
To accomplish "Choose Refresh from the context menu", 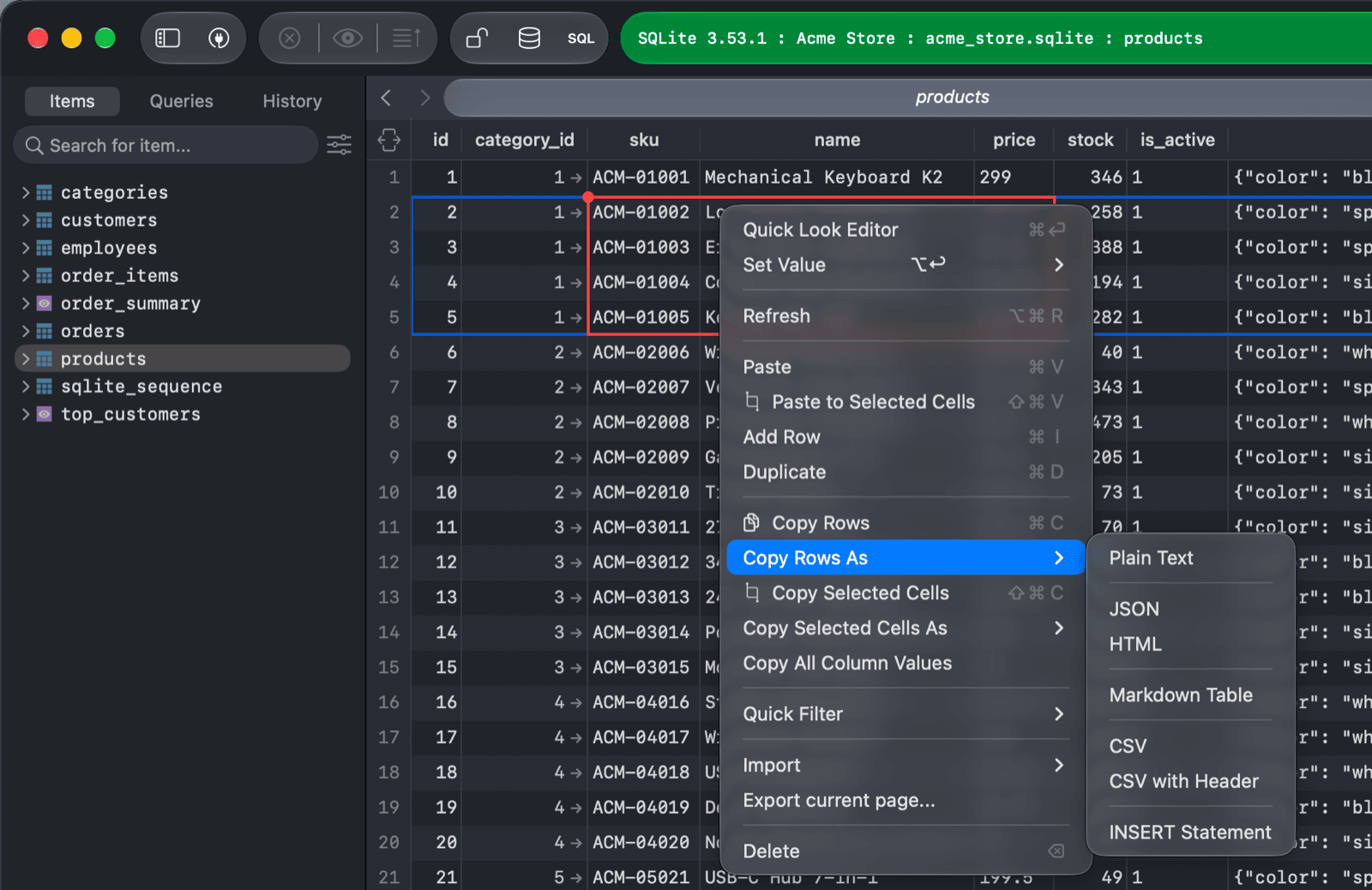I will point(904,316).
